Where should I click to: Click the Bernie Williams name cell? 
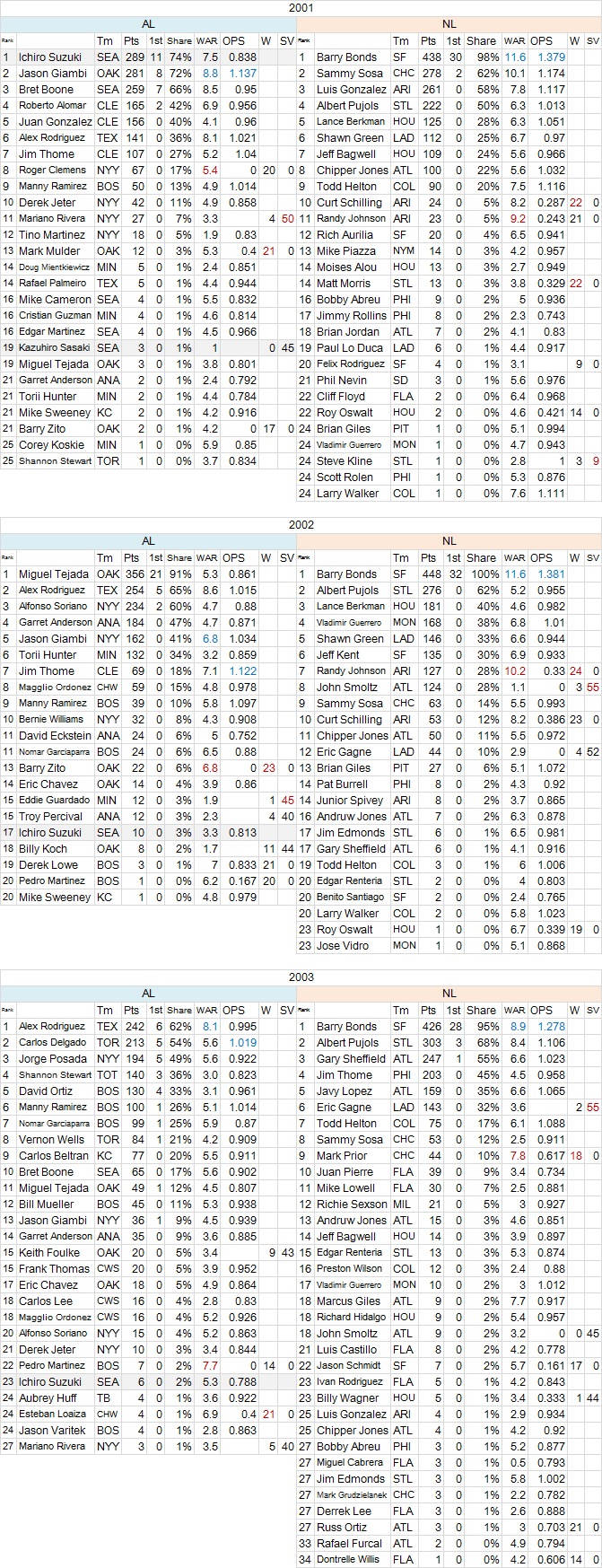click(x=56, y=719)
